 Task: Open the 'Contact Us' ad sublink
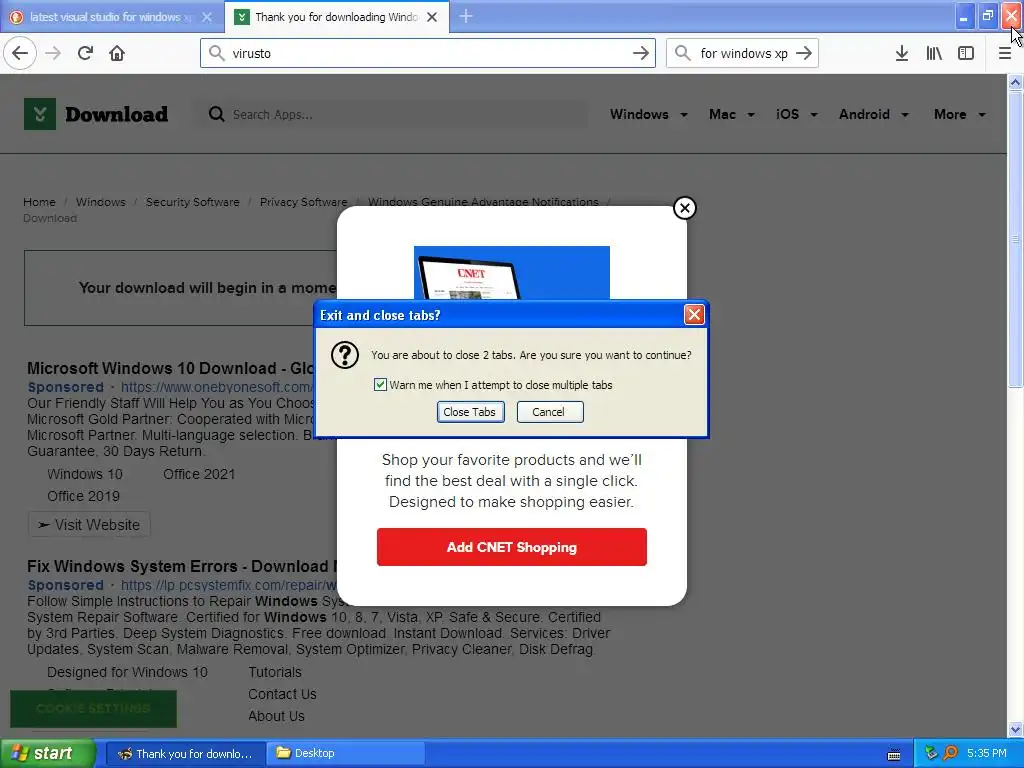tap(282, 694)
